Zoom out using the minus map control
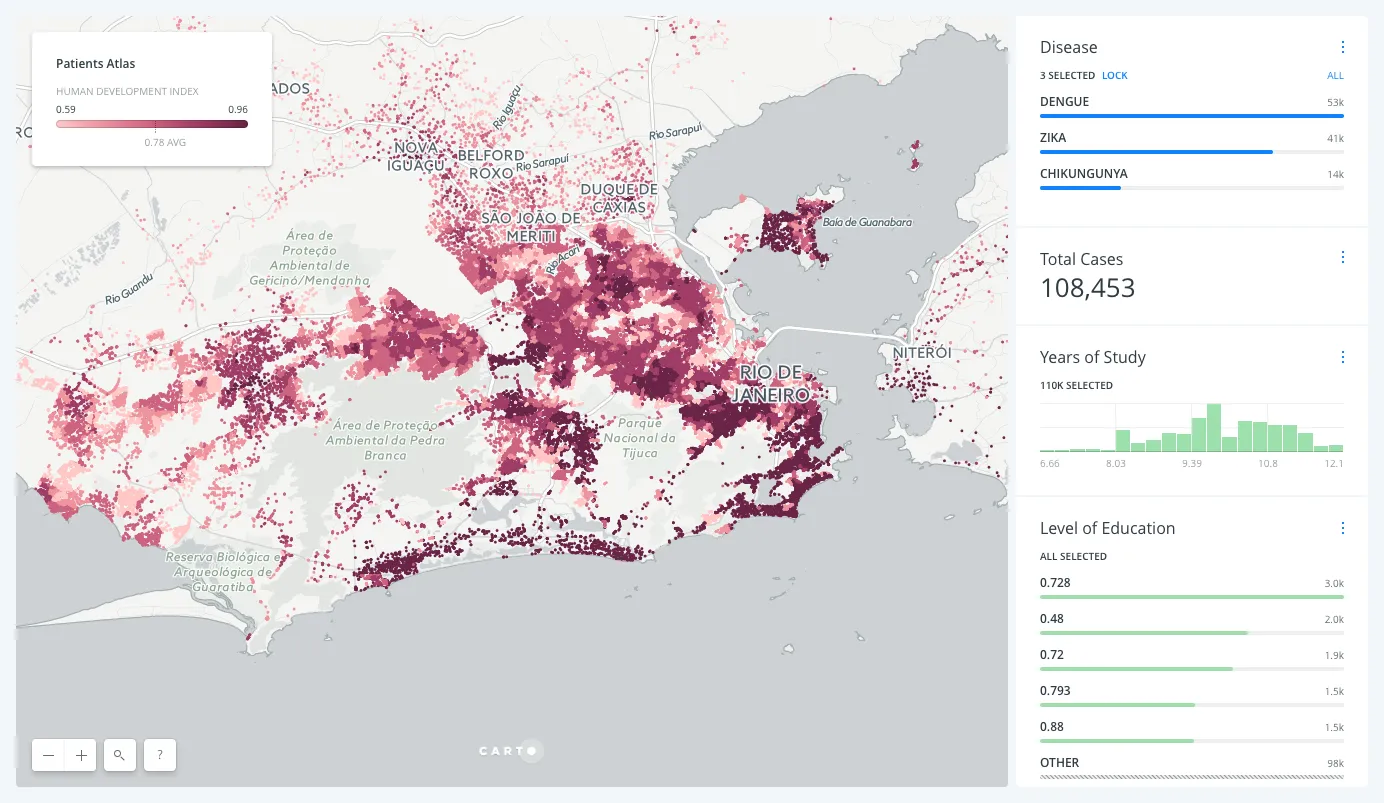 [x=48, y=755]
